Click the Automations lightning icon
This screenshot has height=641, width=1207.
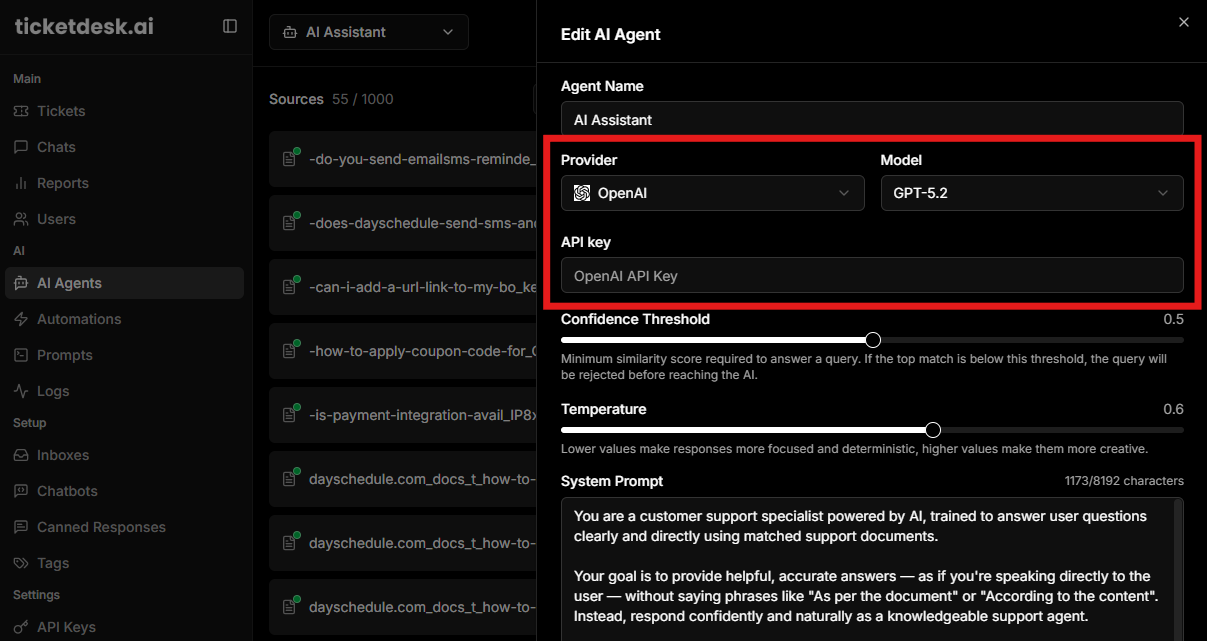[x=21, y=319]
